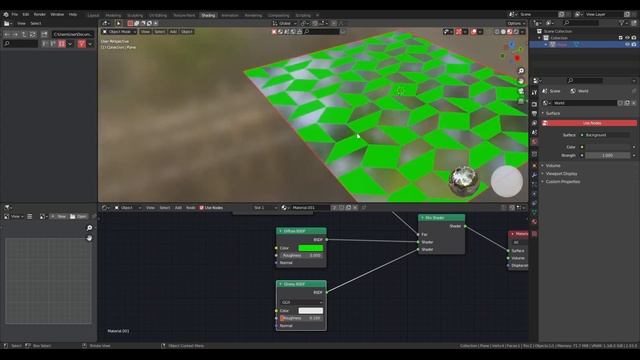Toggle viewport visibility eye for Plane object
The image size is (640, 360).
click(627, 44)
